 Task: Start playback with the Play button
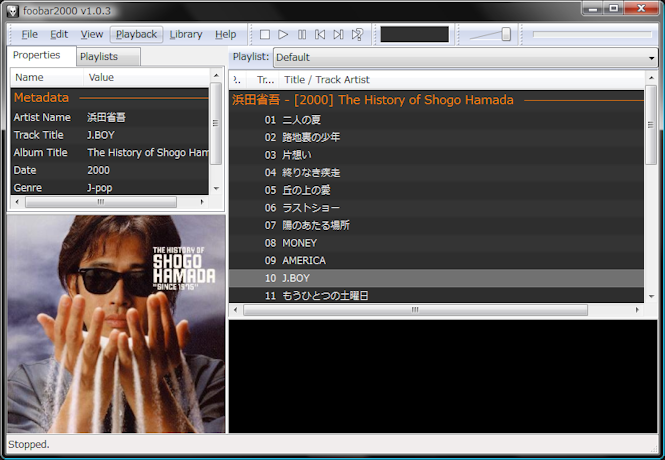(x=283, y=34)
